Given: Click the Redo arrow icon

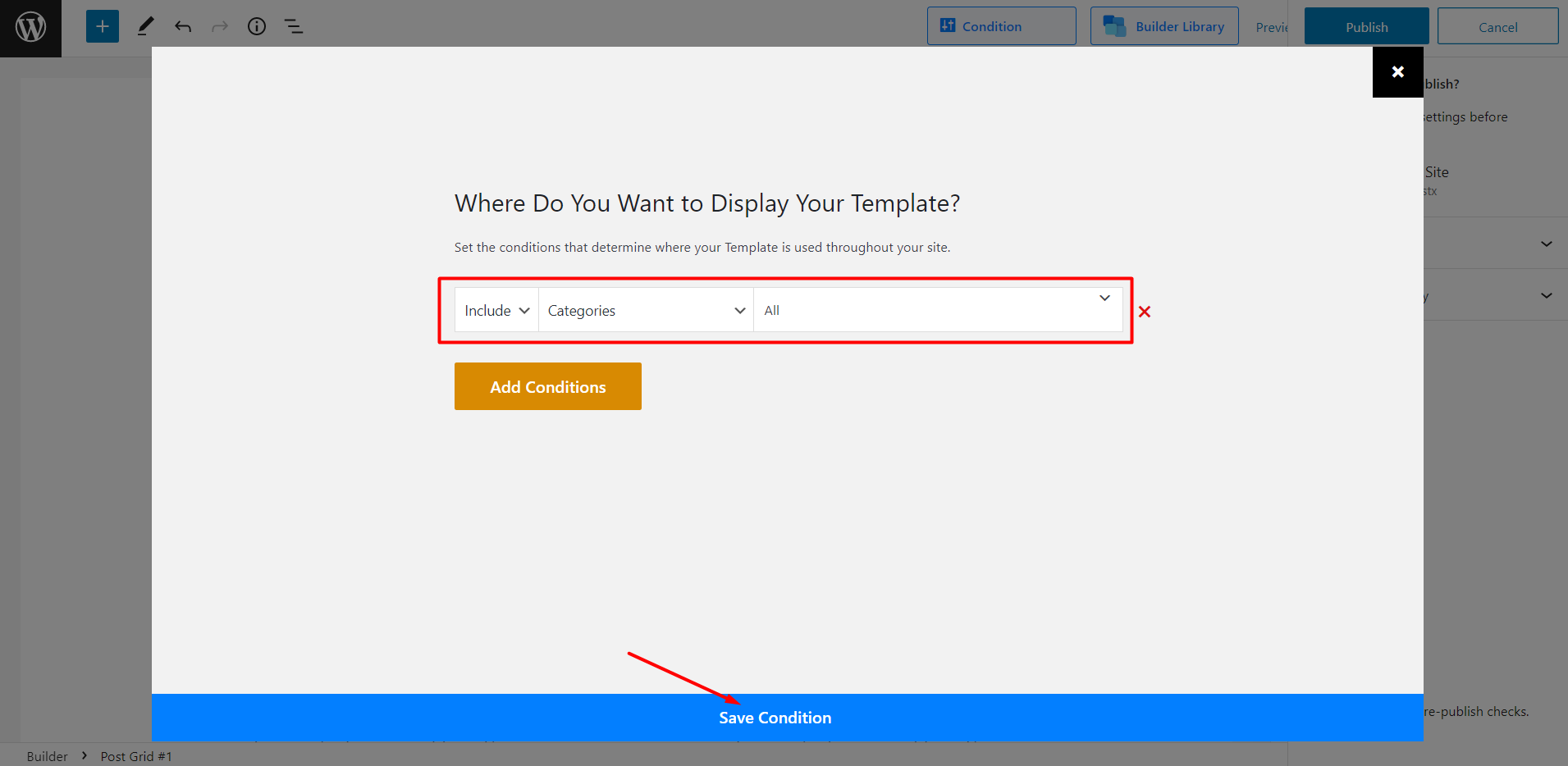Looking at the screenshot, I should point(220,25).
